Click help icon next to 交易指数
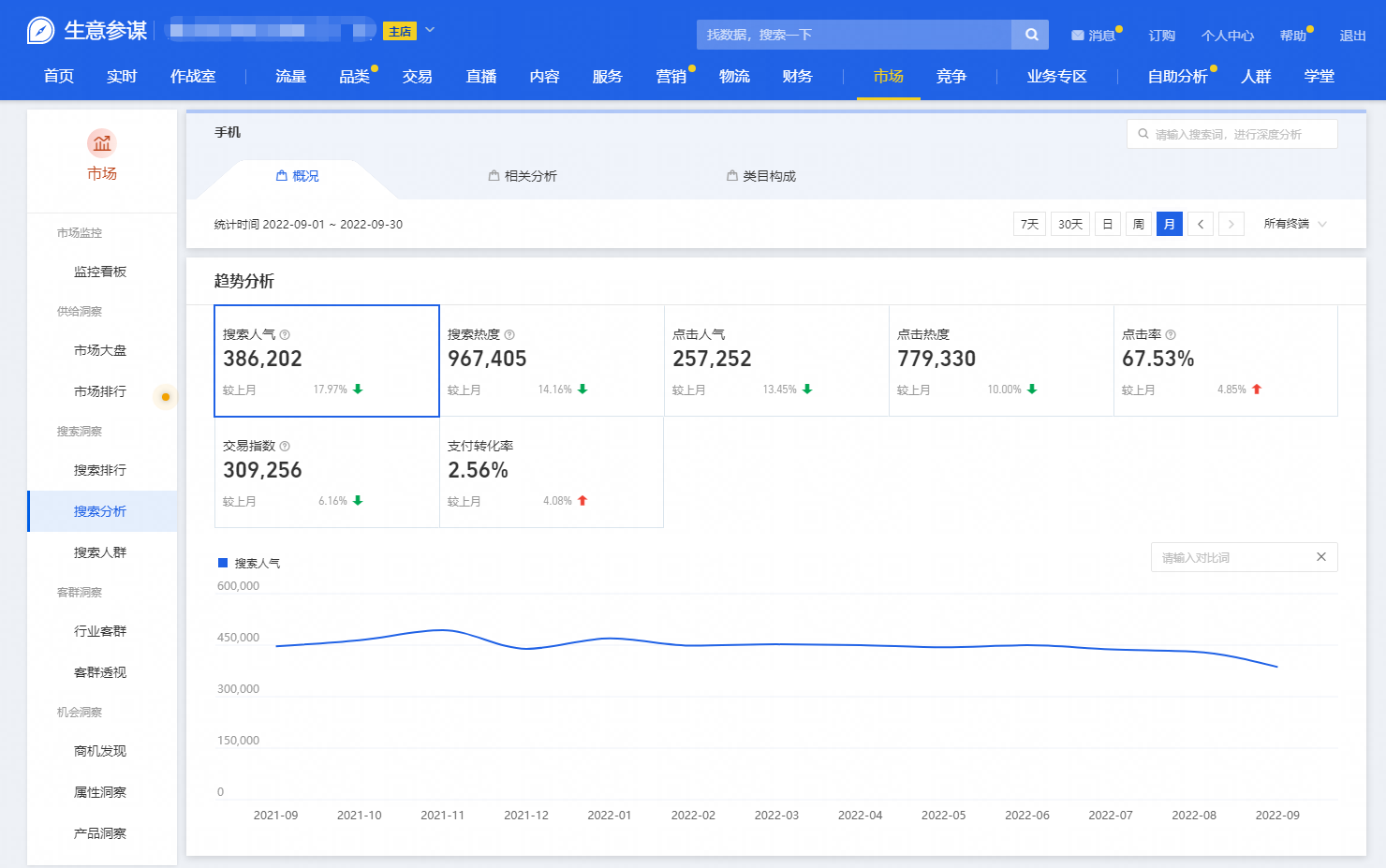The image size is (1386, 868). point(285,446)
